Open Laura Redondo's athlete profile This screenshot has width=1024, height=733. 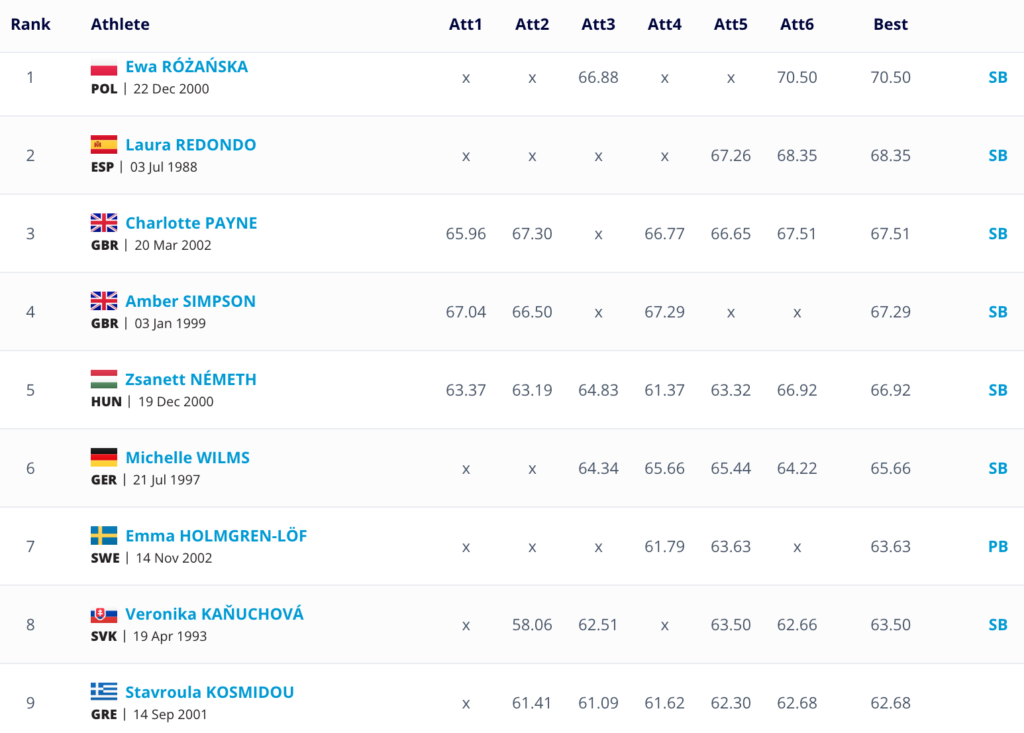(x=190, y=145)
